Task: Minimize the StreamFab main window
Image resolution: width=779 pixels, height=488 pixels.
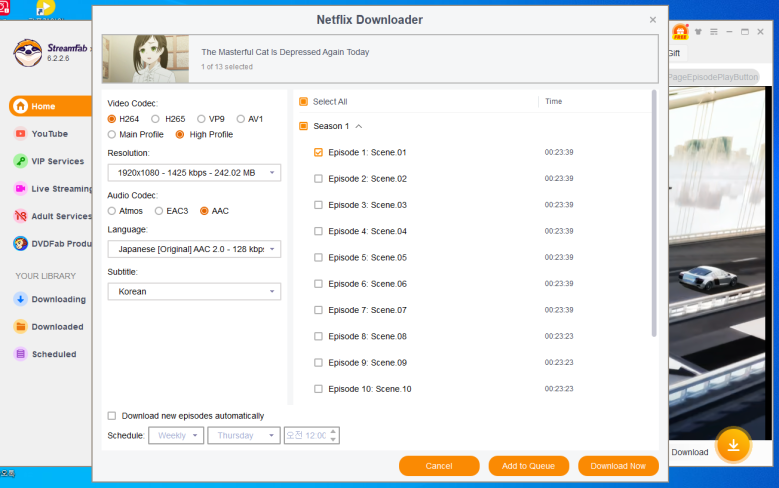Action: pos(729,32)
